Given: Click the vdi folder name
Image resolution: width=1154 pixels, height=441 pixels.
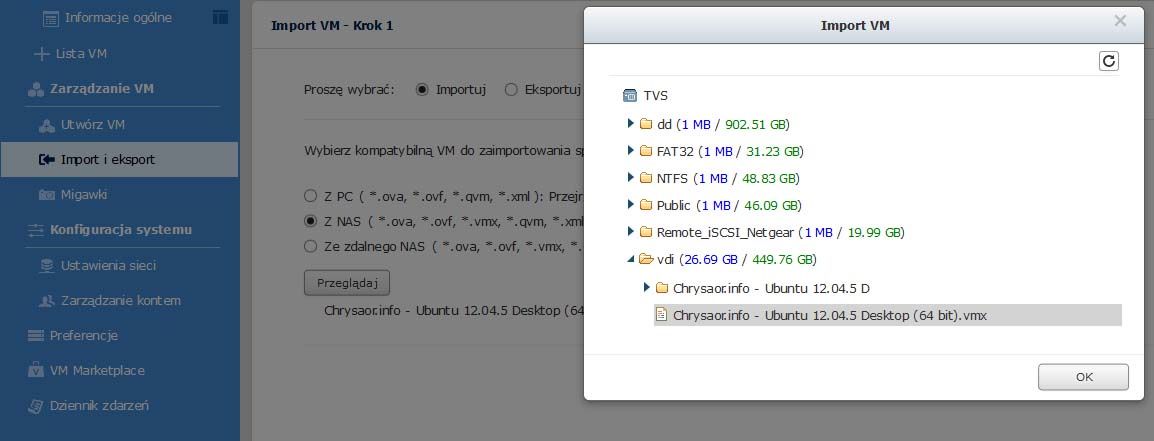Looking at the screenshot, I should pos(665,260).
